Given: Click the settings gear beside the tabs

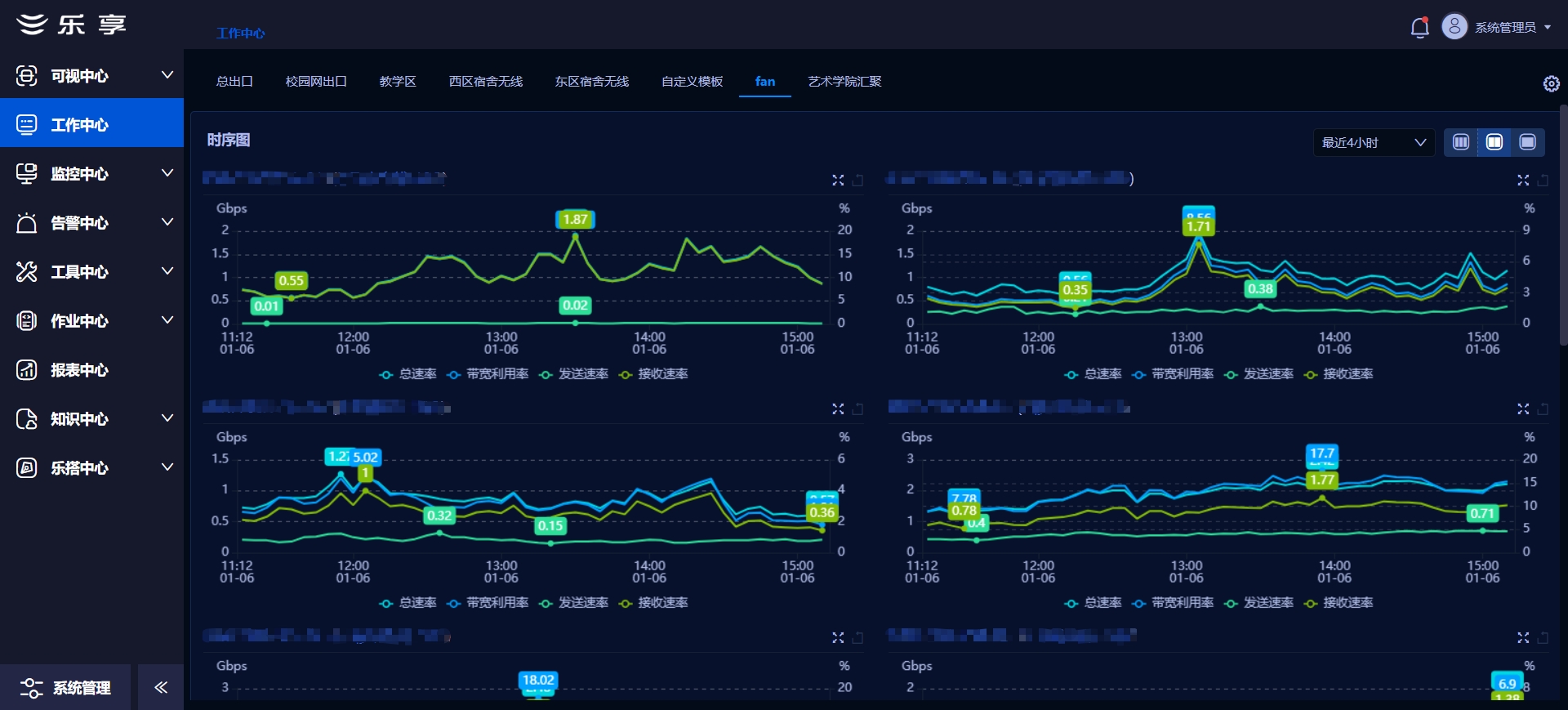Looking at the screenshot, I should pos(1551,83).
